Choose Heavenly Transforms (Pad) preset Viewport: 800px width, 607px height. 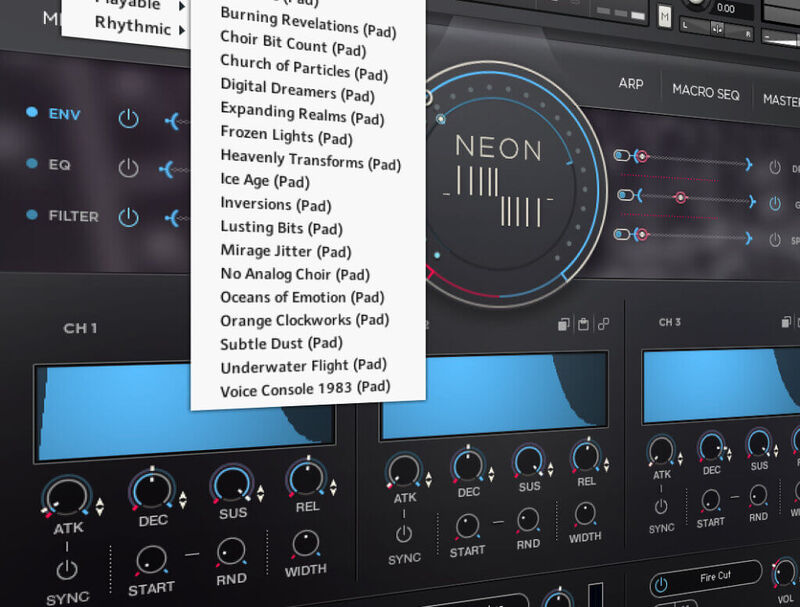click(310, 159)
